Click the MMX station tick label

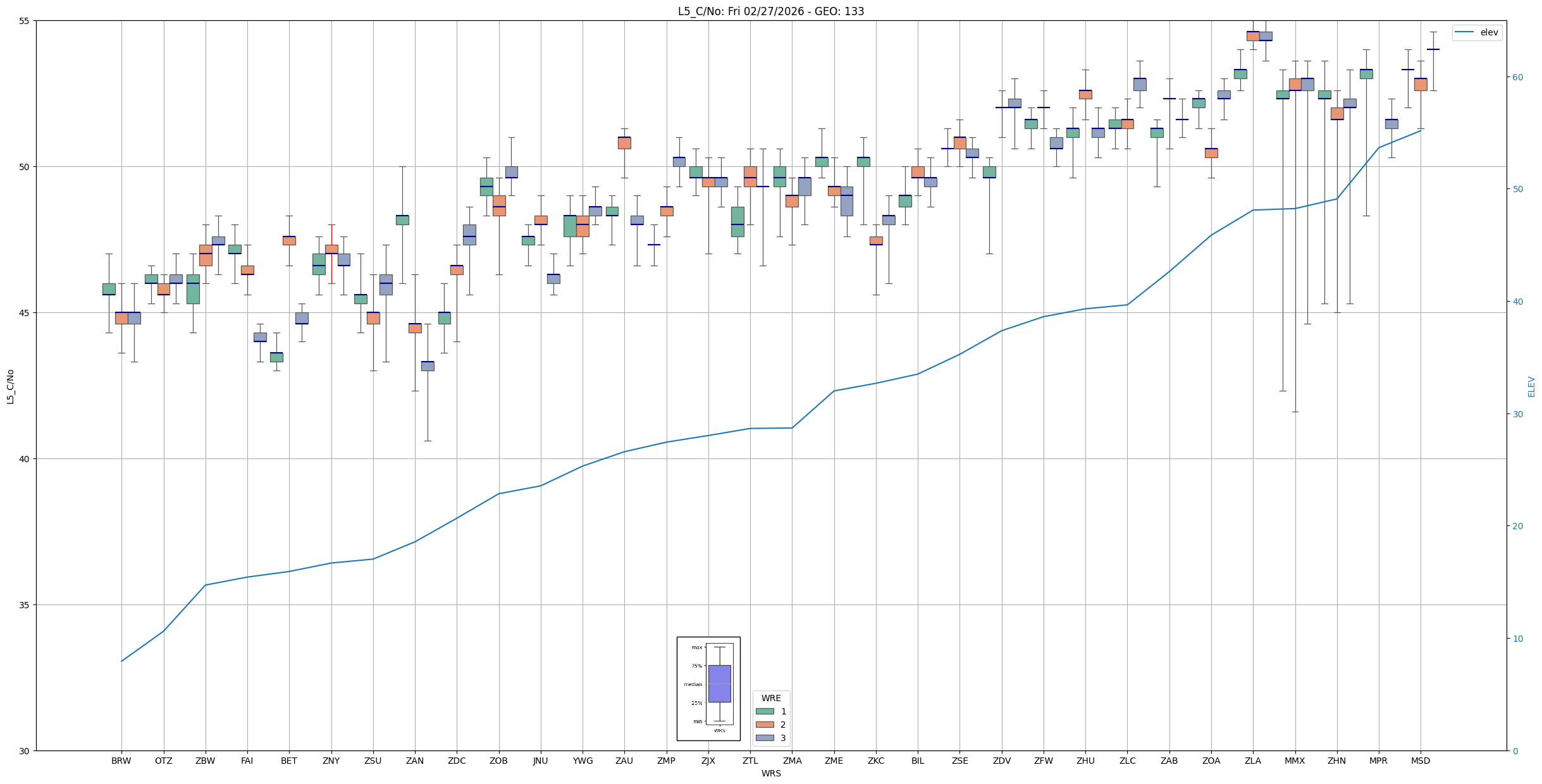(x=1294, y=761)
